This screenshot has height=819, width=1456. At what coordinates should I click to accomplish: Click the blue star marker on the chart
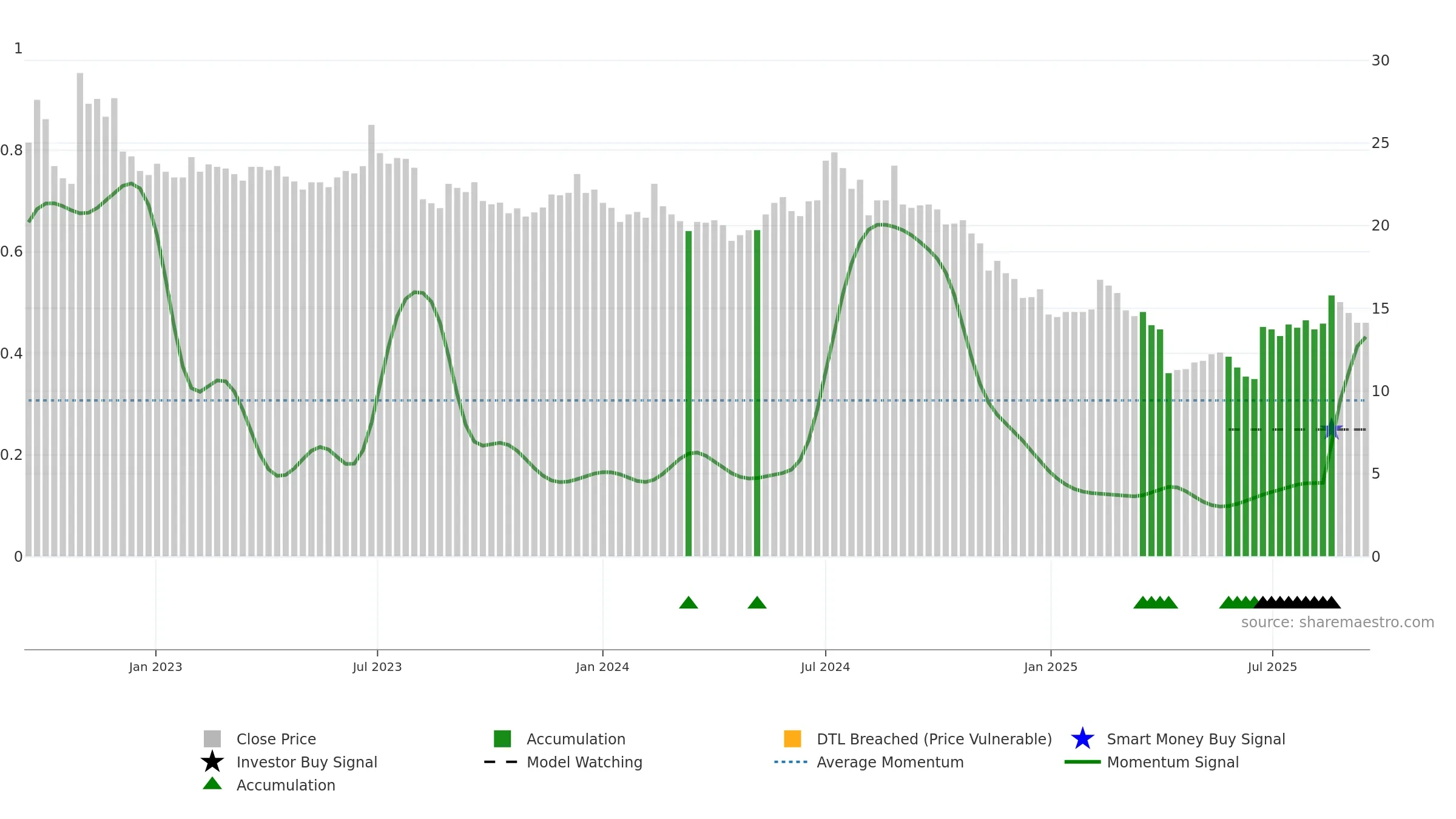click(x=1332, y=430)
